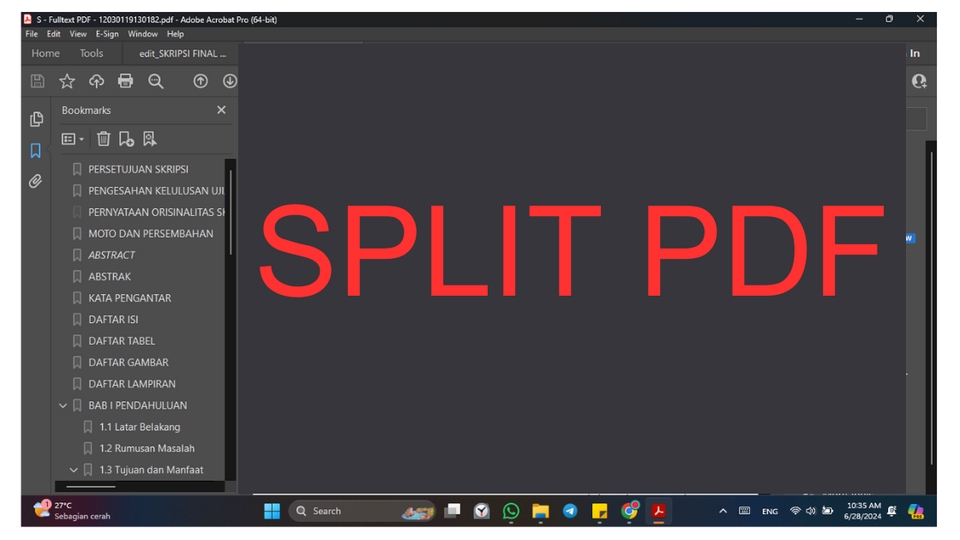The image size is (960, 540).
Task: Collapse the 1.3 Tujuan dan Manfaat bookmark
Action: tap(73, 470)
